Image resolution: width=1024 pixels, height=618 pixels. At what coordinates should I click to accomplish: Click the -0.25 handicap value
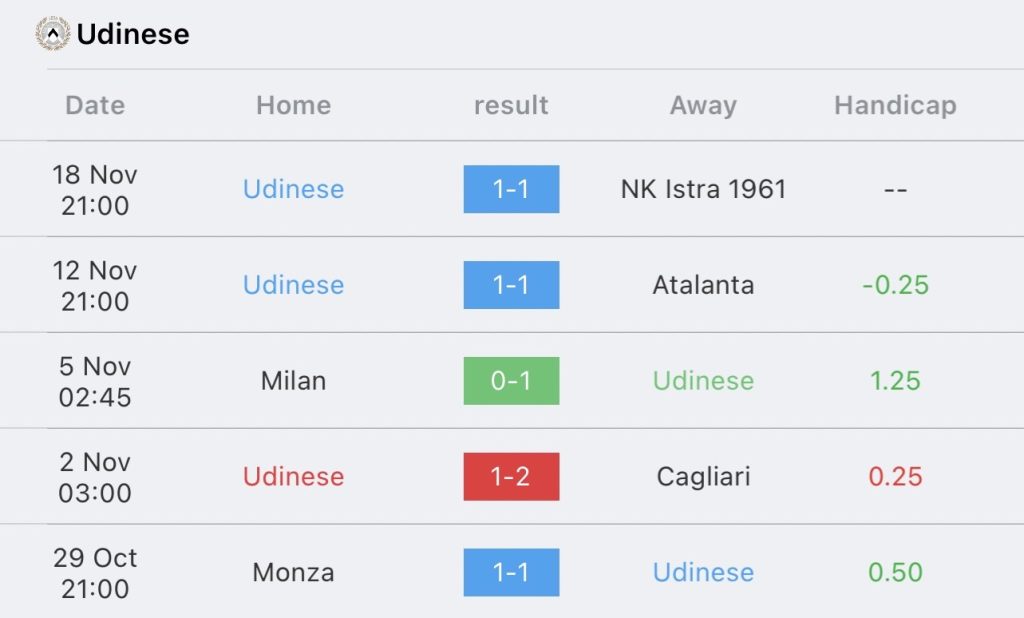(895, 285)
